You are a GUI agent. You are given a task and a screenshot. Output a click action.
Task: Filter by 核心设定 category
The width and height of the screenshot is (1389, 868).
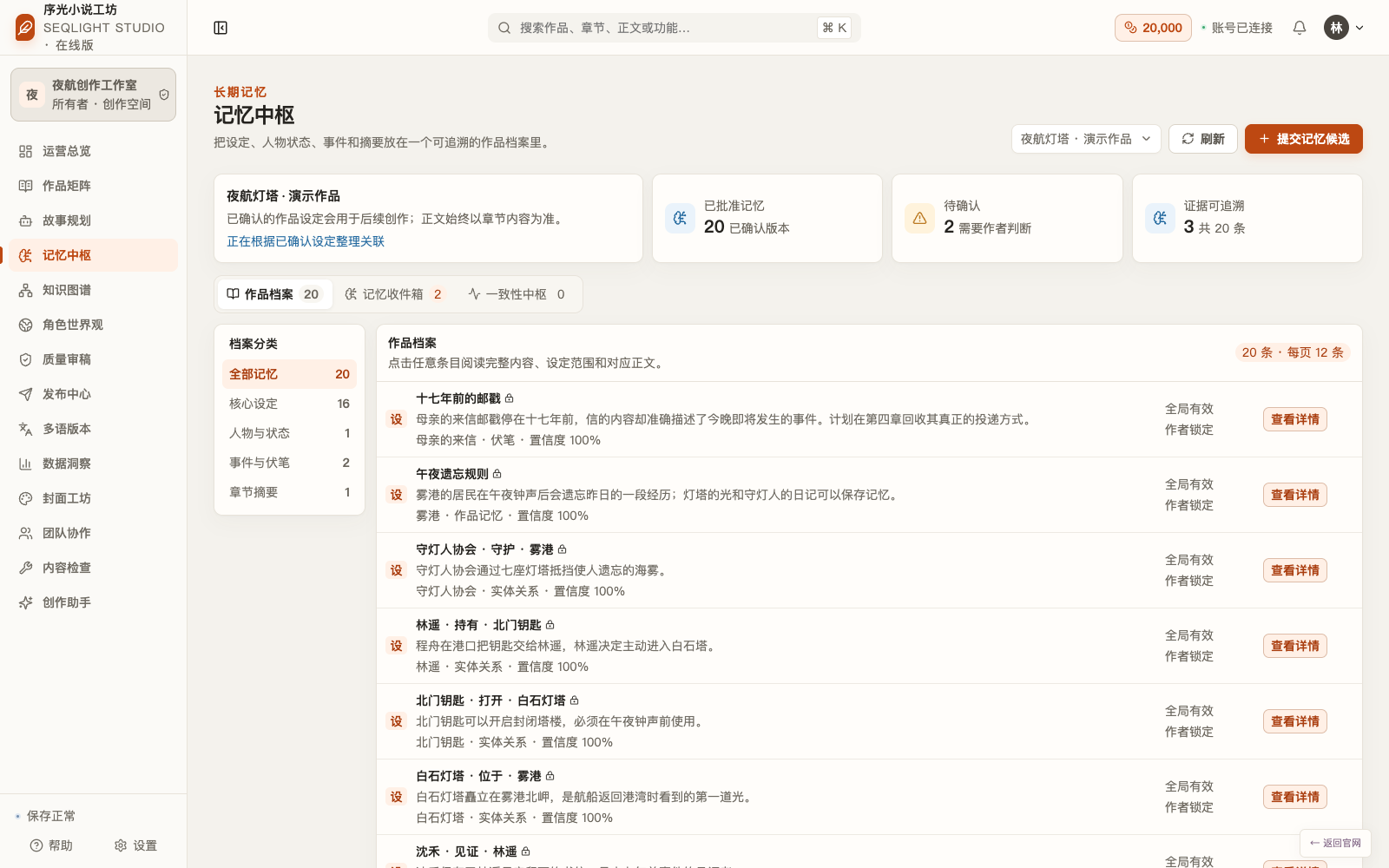(289, 404)
